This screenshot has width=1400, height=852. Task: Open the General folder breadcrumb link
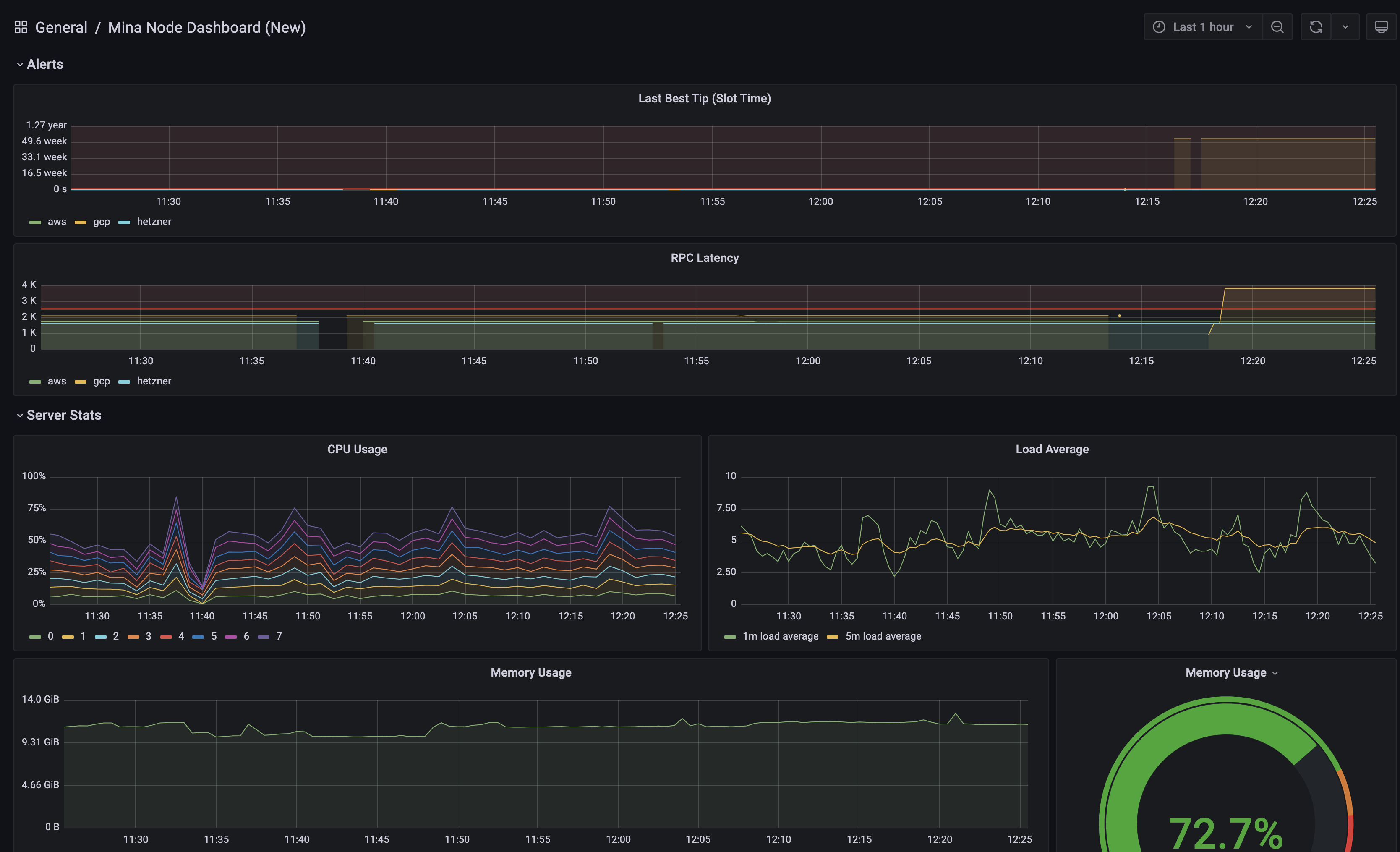click(x=61, y=27)
